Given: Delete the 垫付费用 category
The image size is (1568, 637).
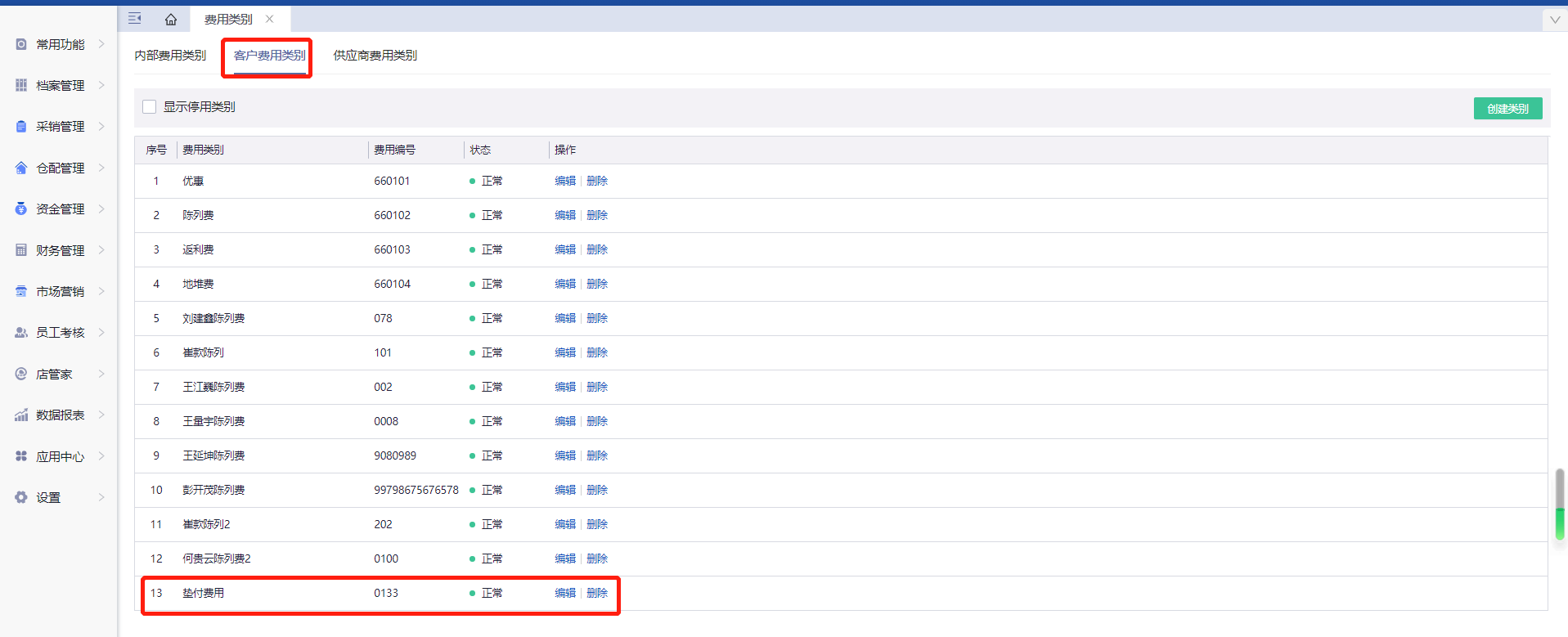Looking at the screenshot, I should [x=597, y=593].
